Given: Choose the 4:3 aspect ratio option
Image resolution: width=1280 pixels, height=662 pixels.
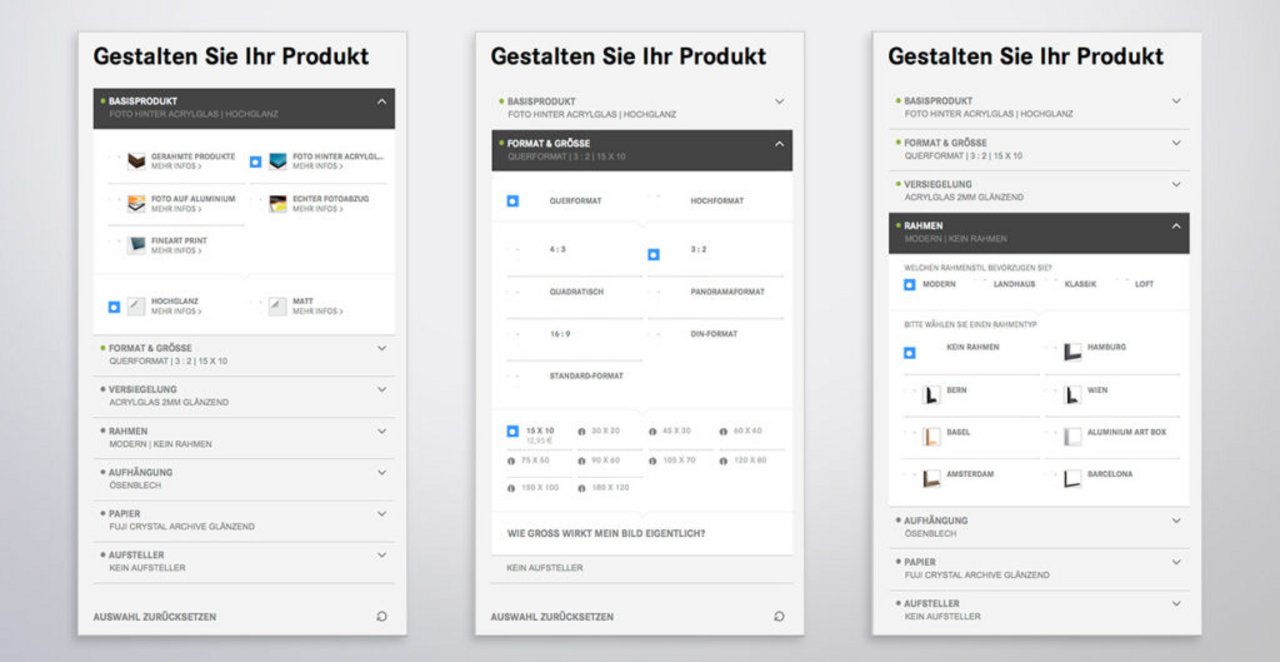Looking at the screenshot, I should (558, 250).
